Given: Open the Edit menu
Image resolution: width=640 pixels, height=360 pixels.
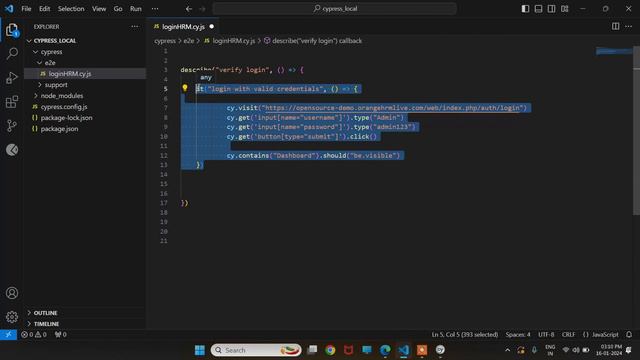Looking at the screenshot, I should 44,9.
